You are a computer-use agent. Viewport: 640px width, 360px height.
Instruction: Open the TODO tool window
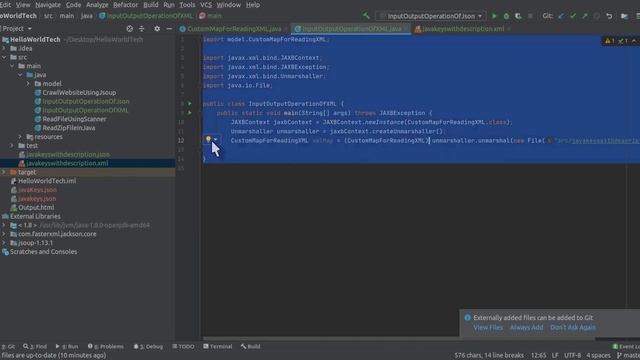click(183, 346)
